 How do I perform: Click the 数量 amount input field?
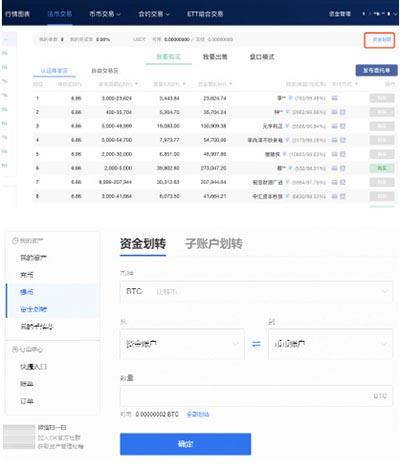click(x=256, y=396)
